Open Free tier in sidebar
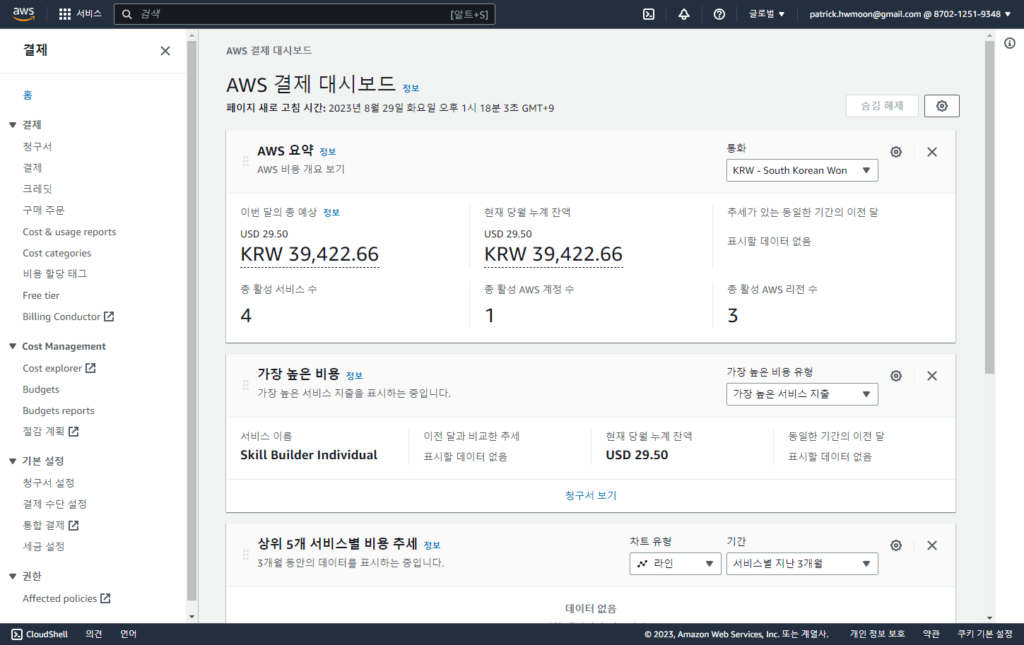This screenshot has width=1024, height=645. [x=41, y=296]
